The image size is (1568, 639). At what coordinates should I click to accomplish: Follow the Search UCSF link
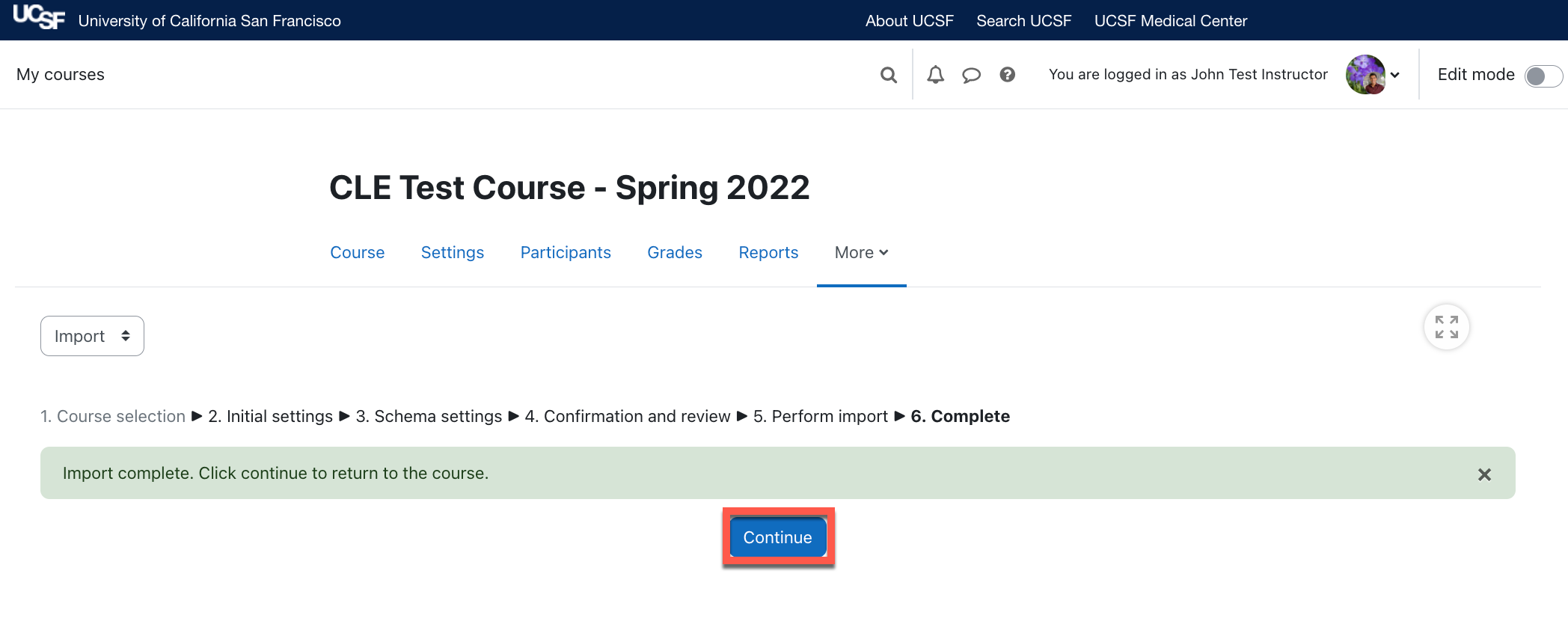[1024, 21]
